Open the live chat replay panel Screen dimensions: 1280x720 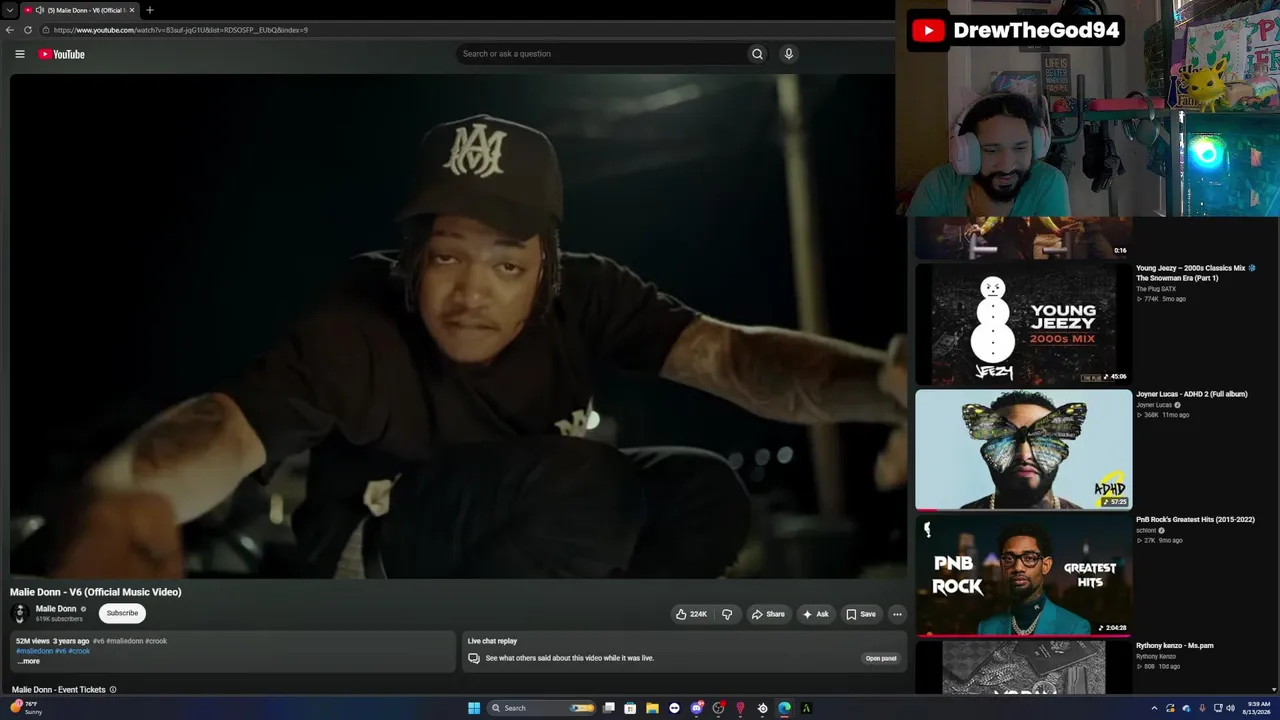[x=881, y=658]
